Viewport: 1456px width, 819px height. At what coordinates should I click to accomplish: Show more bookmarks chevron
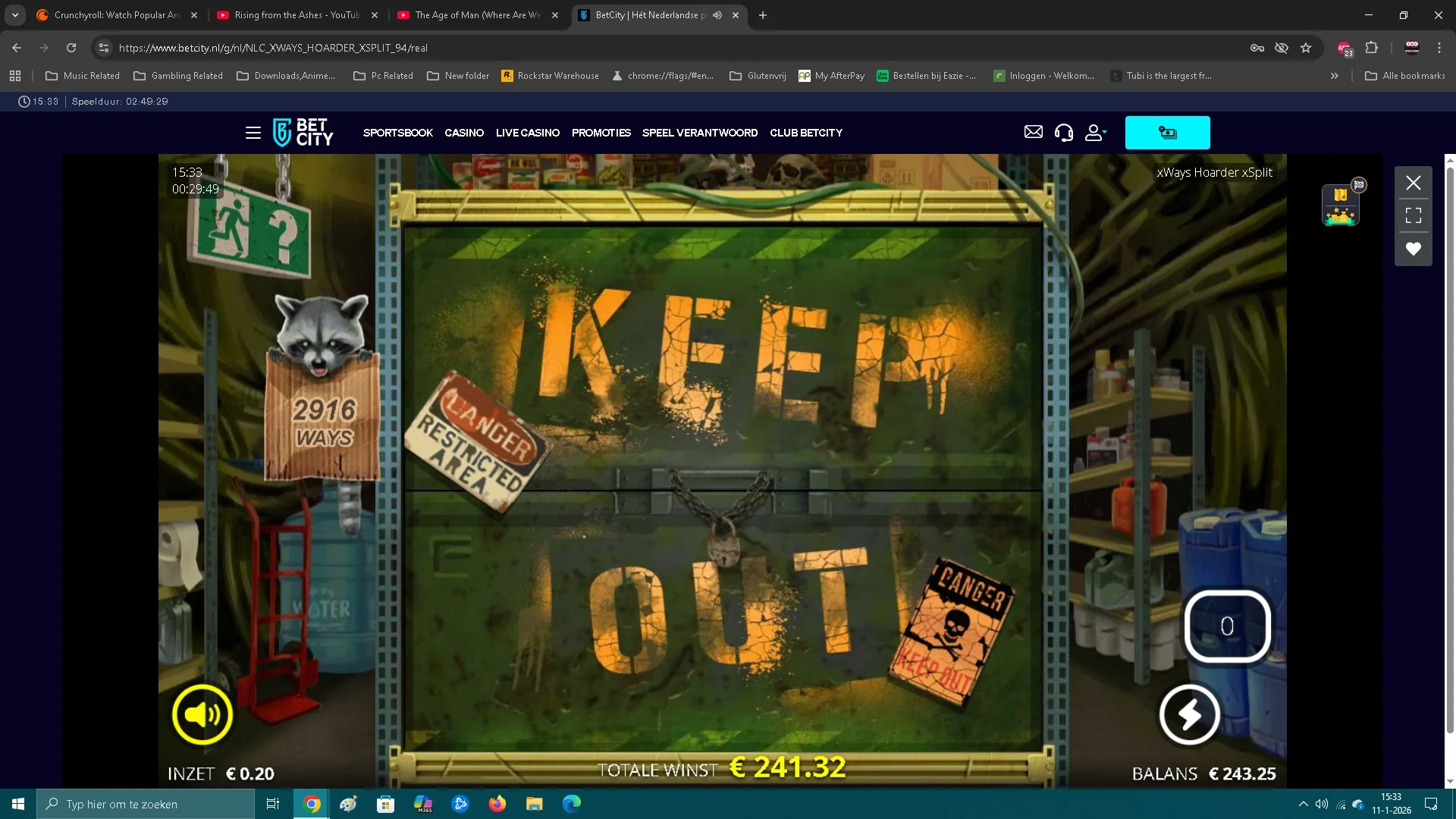(x=1335, y=76)
